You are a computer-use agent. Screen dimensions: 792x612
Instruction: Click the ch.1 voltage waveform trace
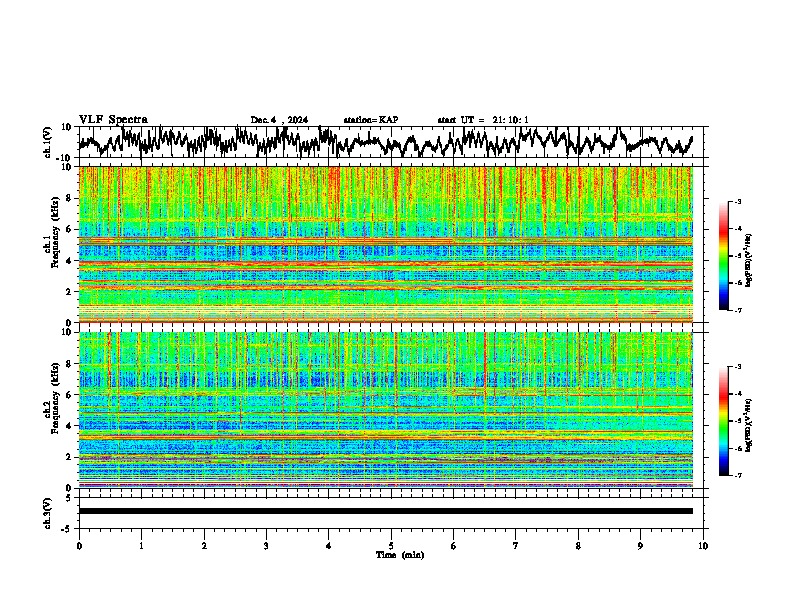[385, 142]
